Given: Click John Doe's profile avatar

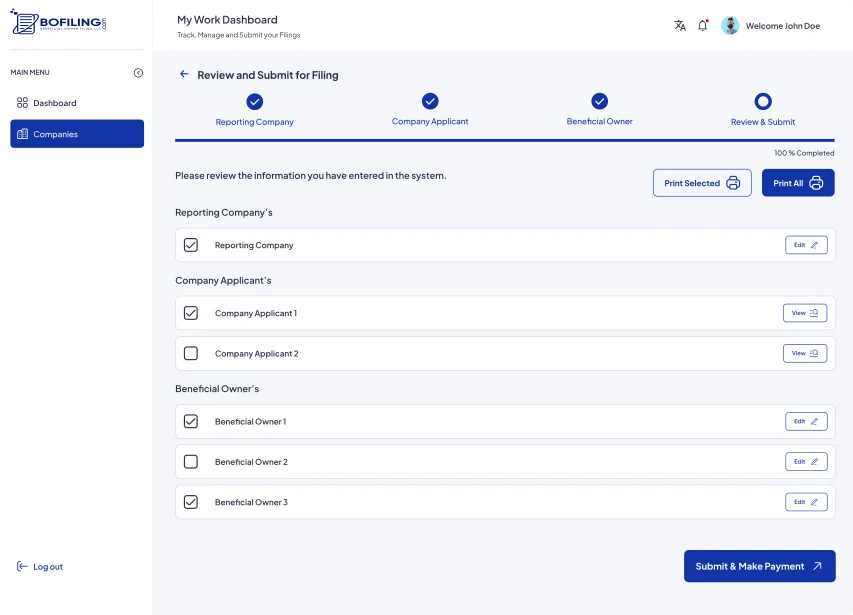Looking at the screenshot, I should pyautogui.click(x=730, y=26).
